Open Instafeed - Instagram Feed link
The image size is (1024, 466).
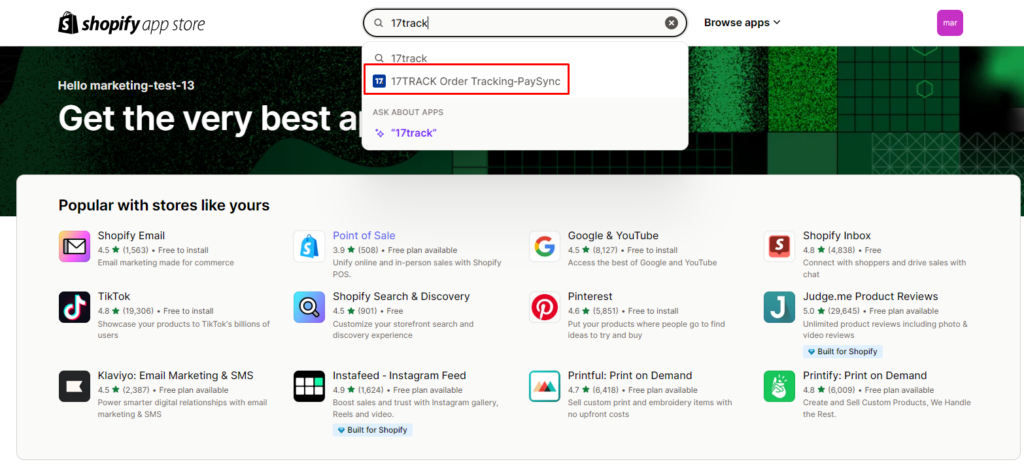click(400, 375)
